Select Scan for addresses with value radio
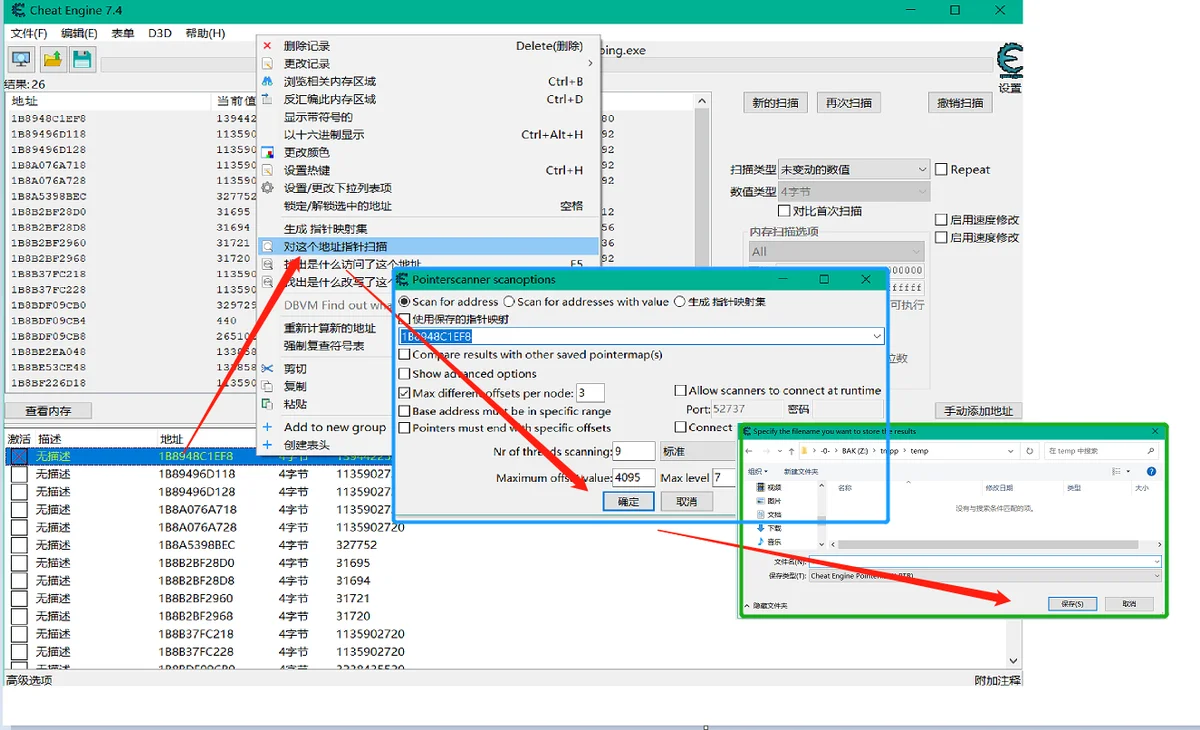1200x730 pixels. coord(509,302)
